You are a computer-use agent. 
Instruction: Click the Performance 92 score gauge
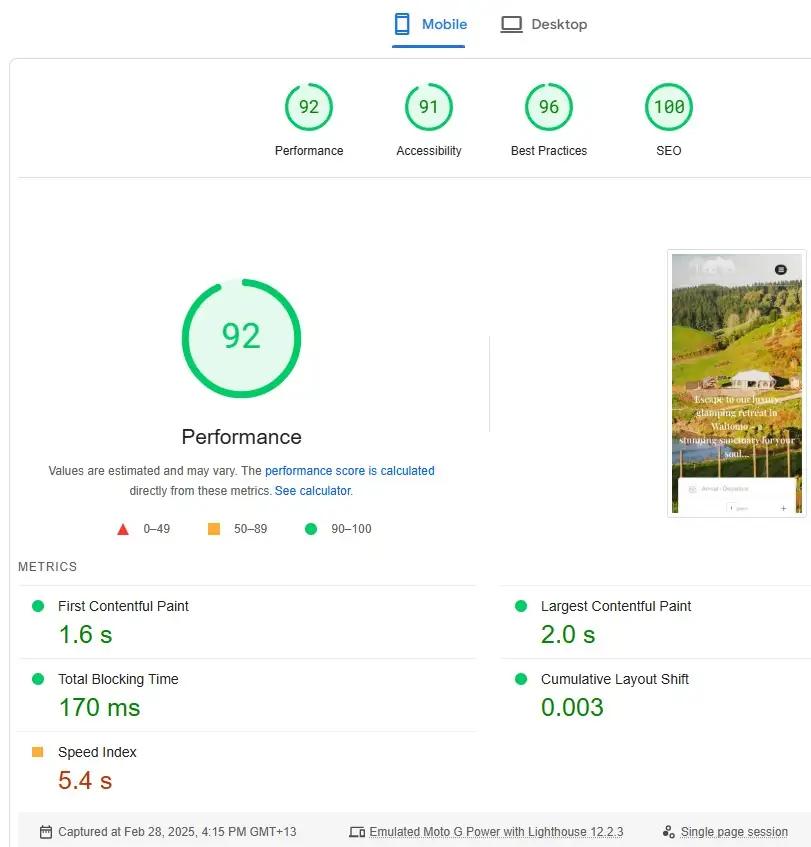tap(241, 338)
